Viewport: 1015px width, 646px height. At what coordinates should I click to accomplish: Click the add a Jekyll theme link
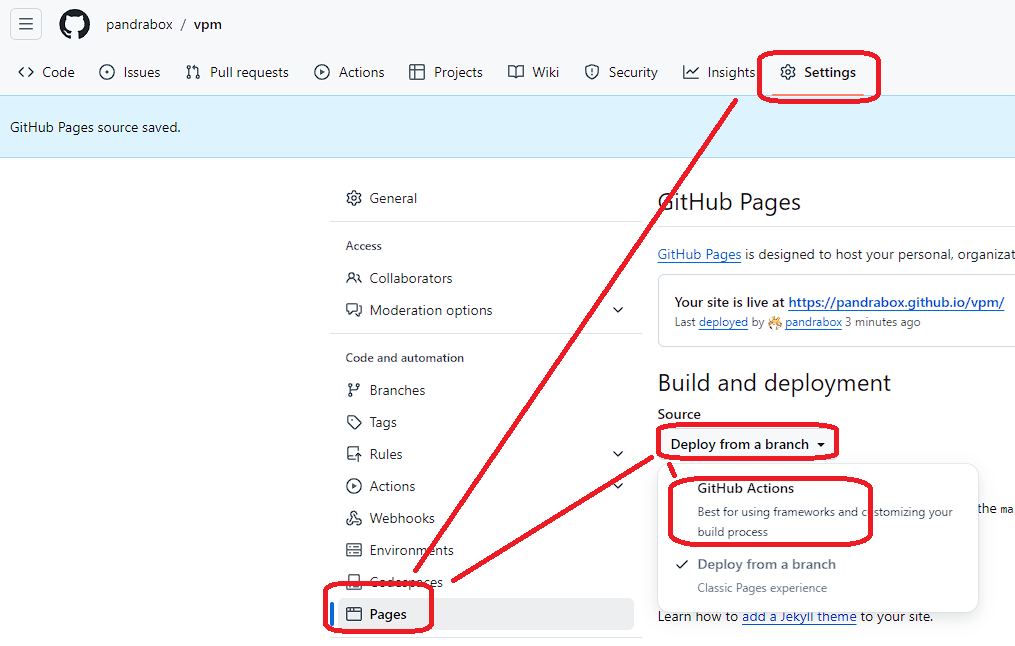point(798,616)
